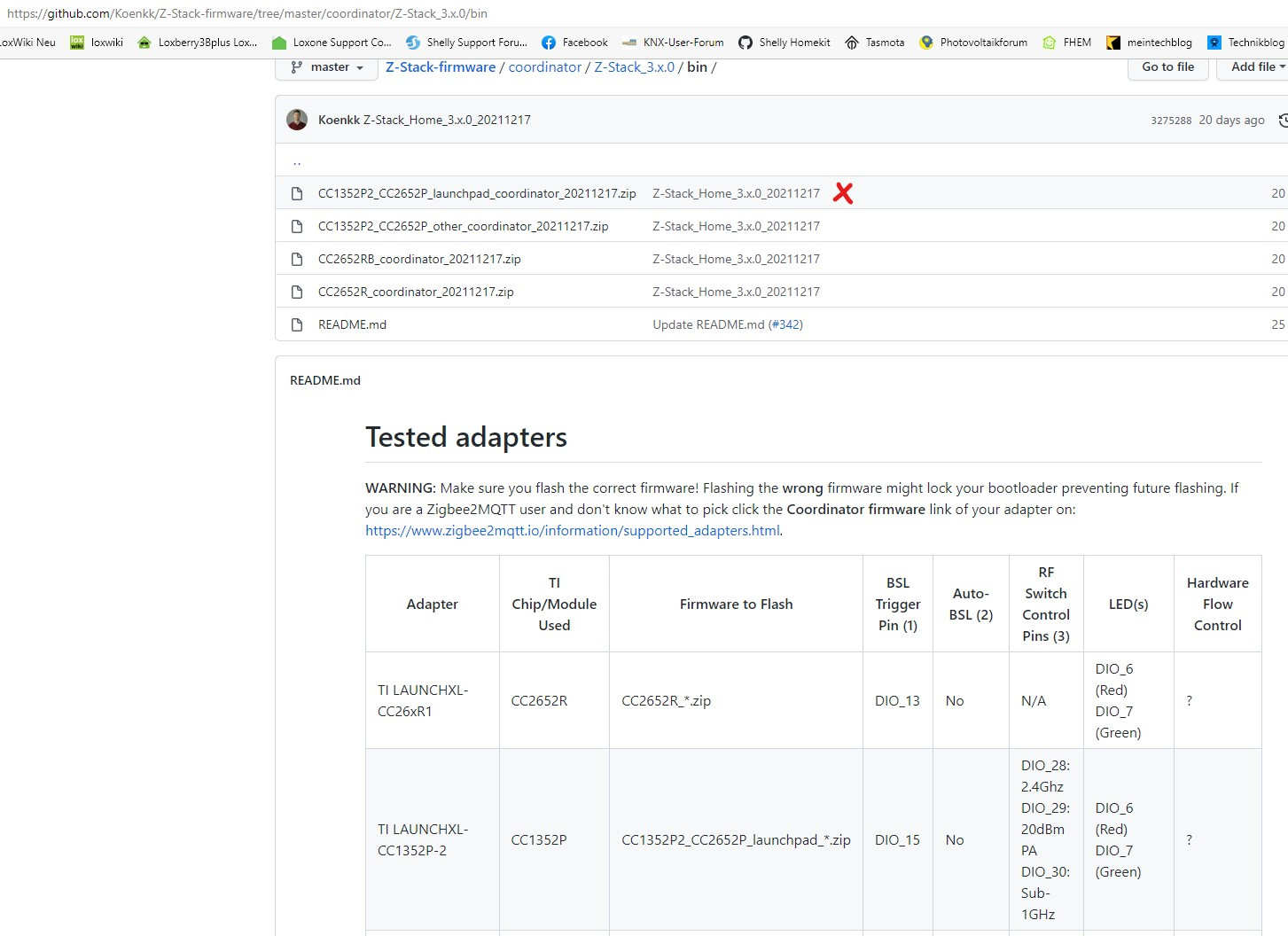
Task: Open the FHEM bookmark
Action: (x=1067, y=43)
